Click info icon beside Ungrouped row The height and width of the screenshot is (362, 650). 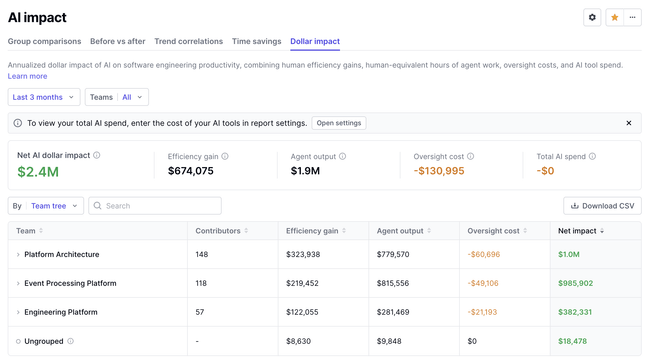(x=70, y=341)
